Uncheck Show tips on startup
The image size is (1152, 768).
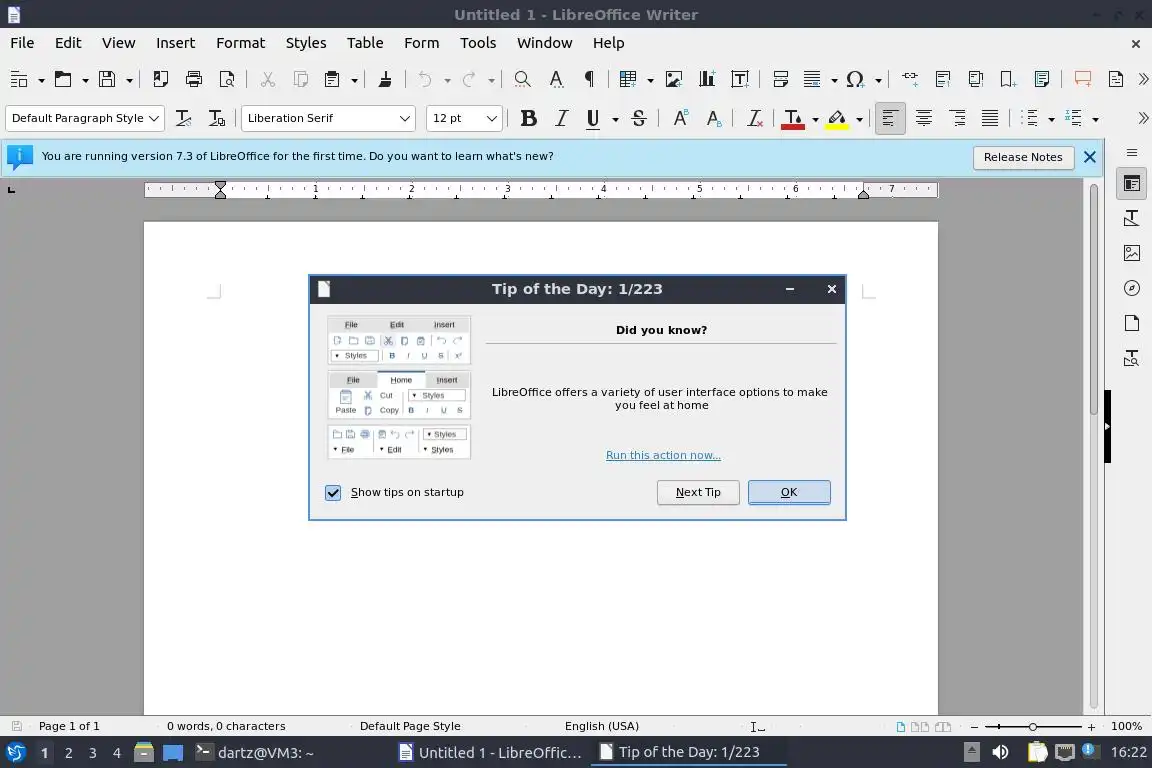coord(333,492)
